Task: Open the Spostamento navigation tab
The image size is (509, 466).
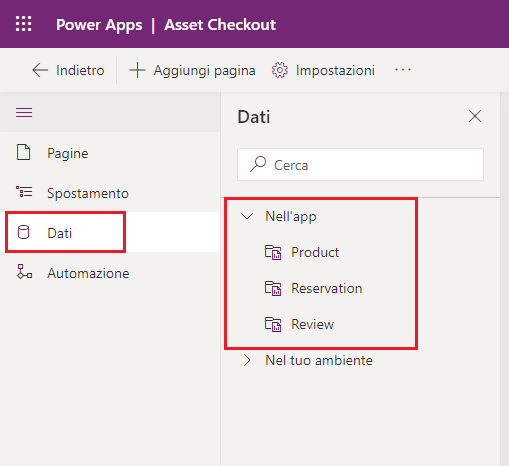Action: [x=110, y=193]
